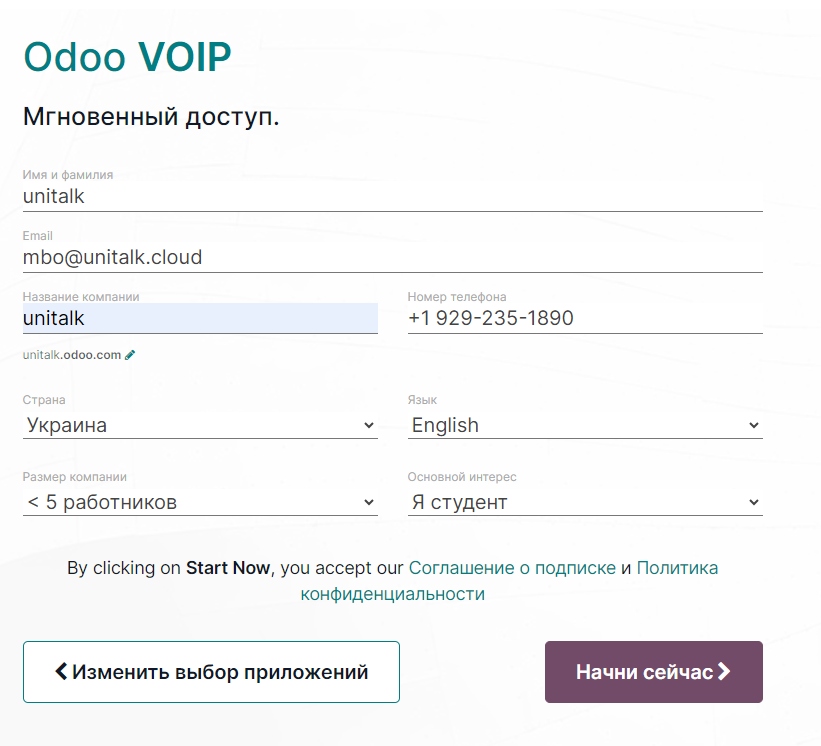821x746 pixels.
Task: Click the left chevron on the Изменить выбор приложений button
Action: 61,671
